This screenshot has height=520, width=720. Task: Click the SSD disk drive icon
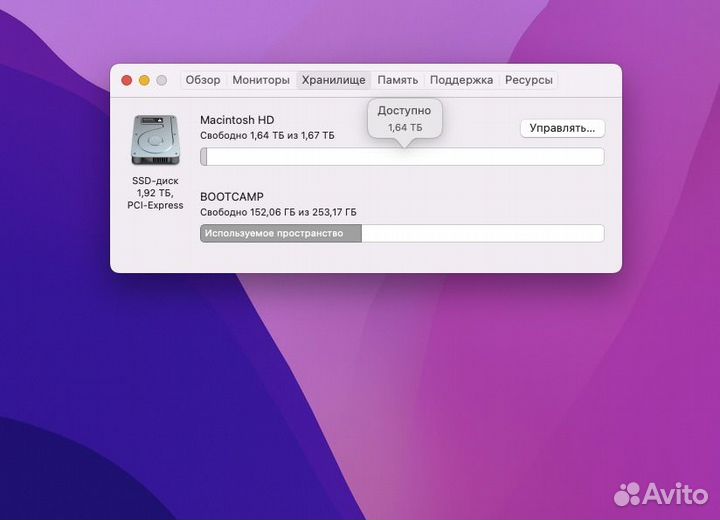155,140
